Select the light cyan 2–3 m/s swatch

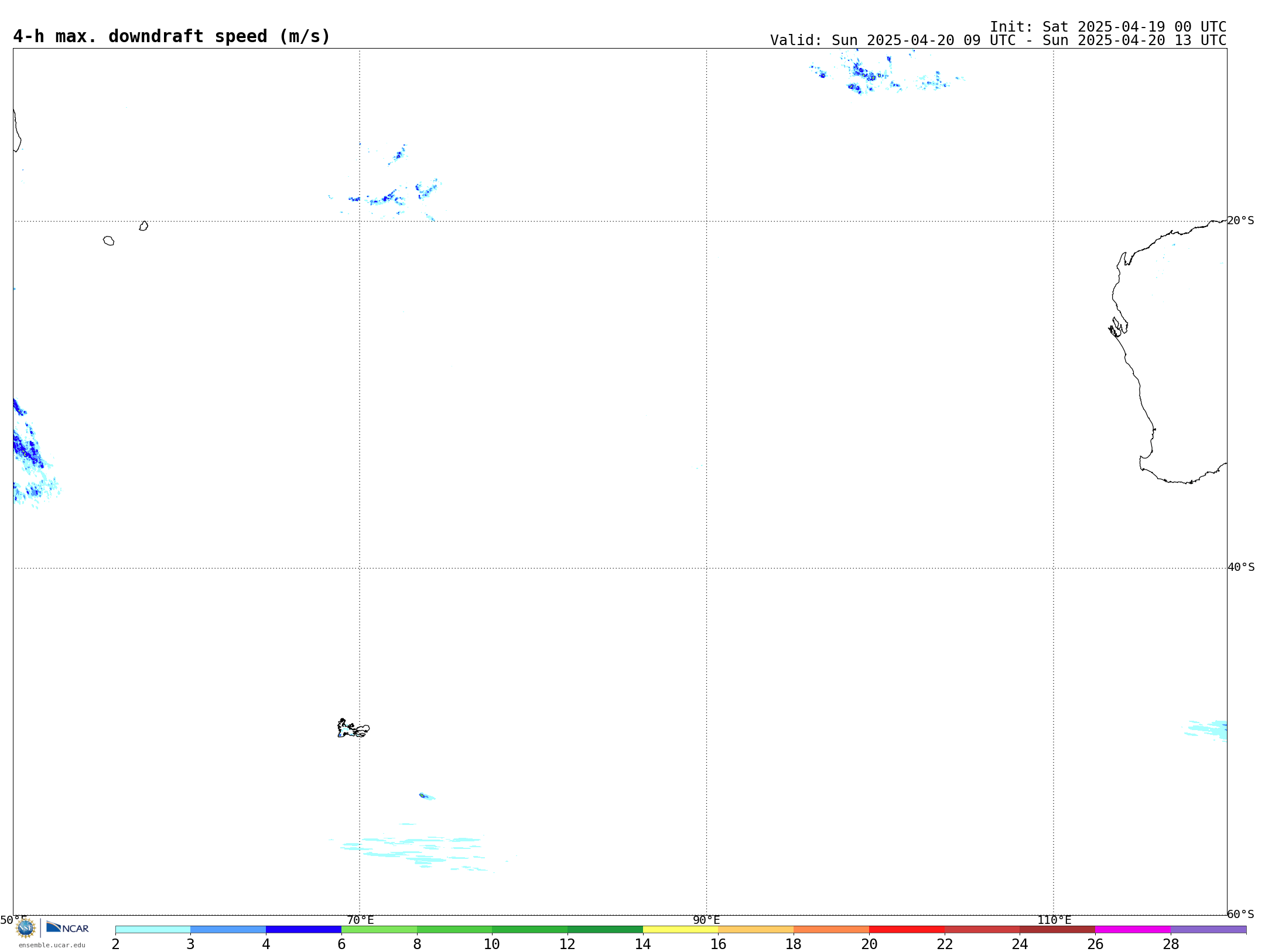point(153,929)
